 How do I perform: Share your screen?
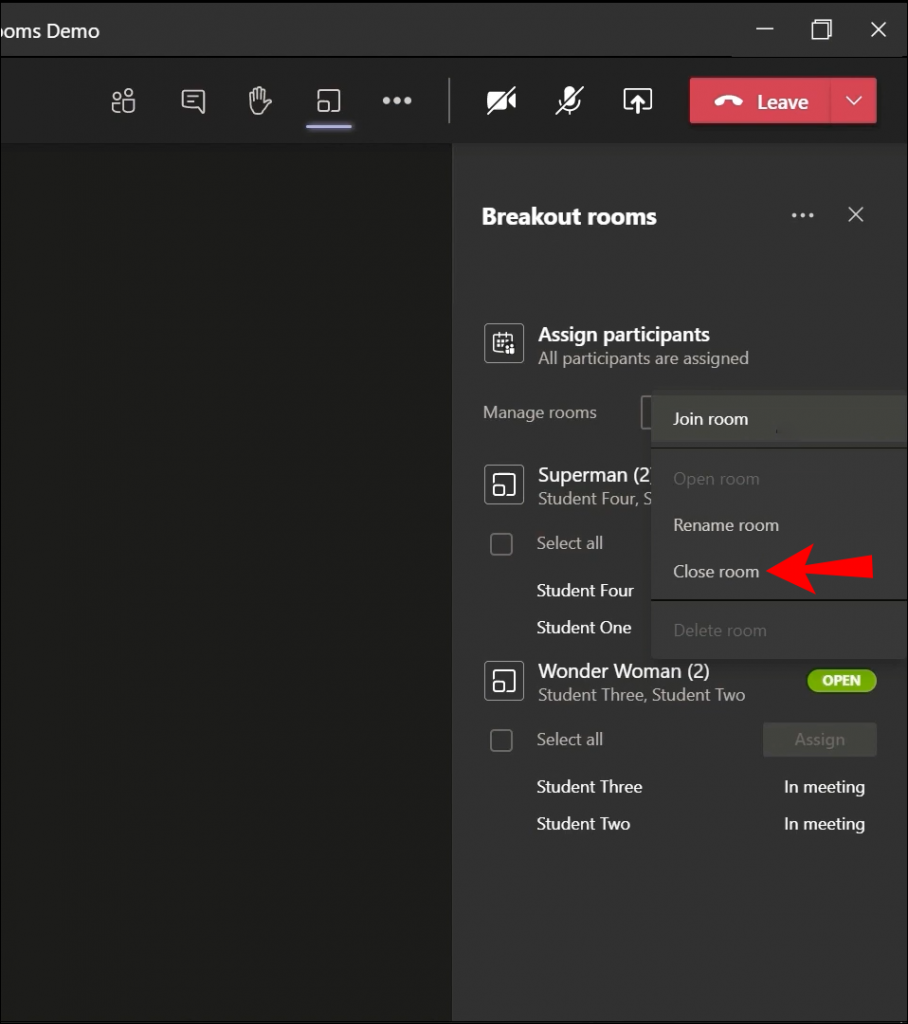pos(637,100)
